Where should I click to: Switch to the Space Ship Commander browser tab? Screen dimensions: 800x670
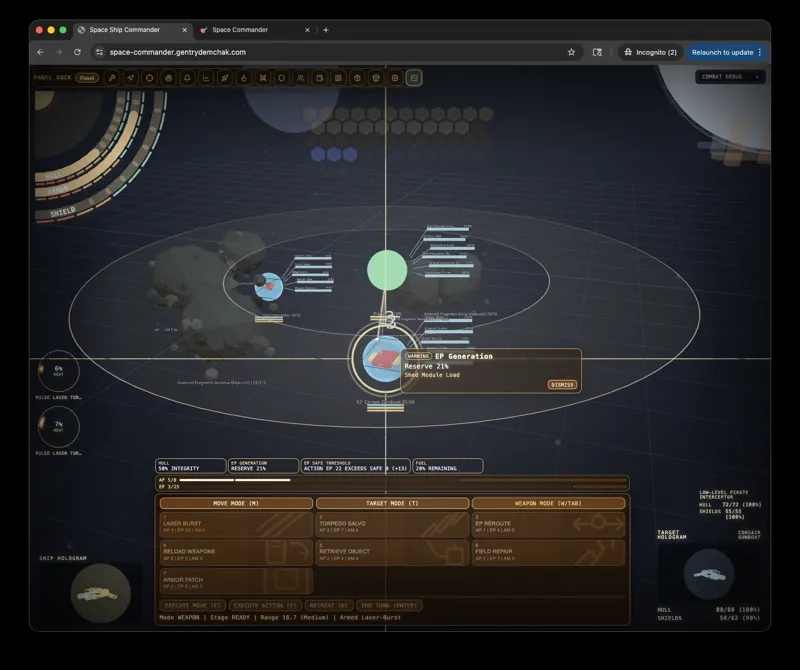click(x=132, y=30)
